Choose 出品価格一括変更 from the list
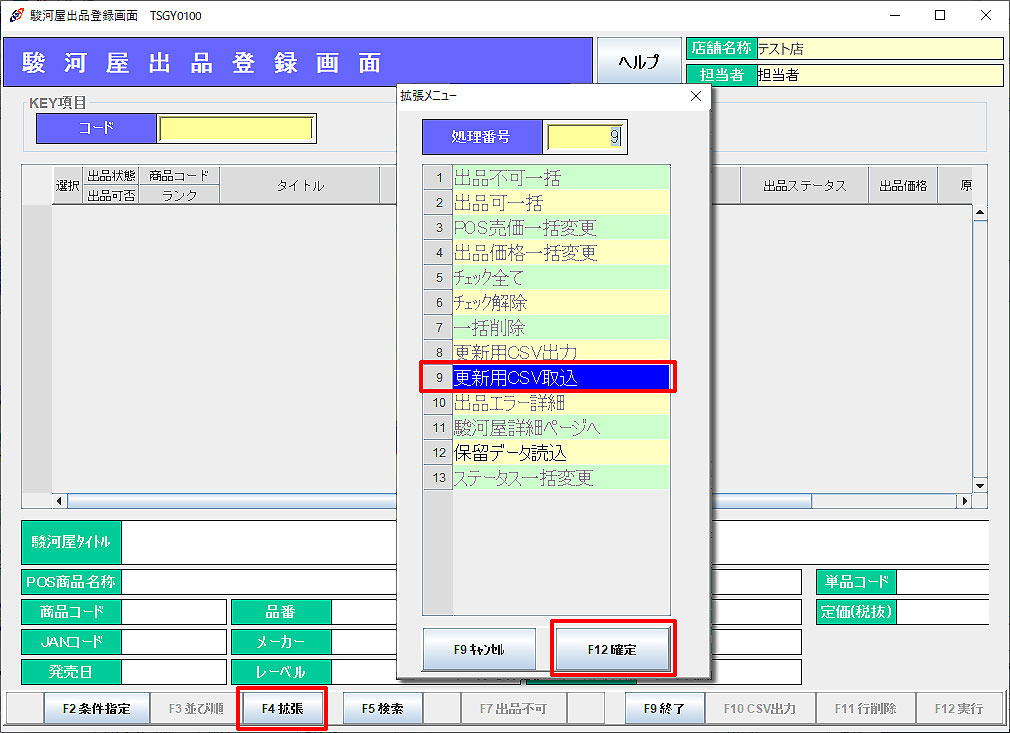Screen dimensions: 1010x733 (560, 253)
